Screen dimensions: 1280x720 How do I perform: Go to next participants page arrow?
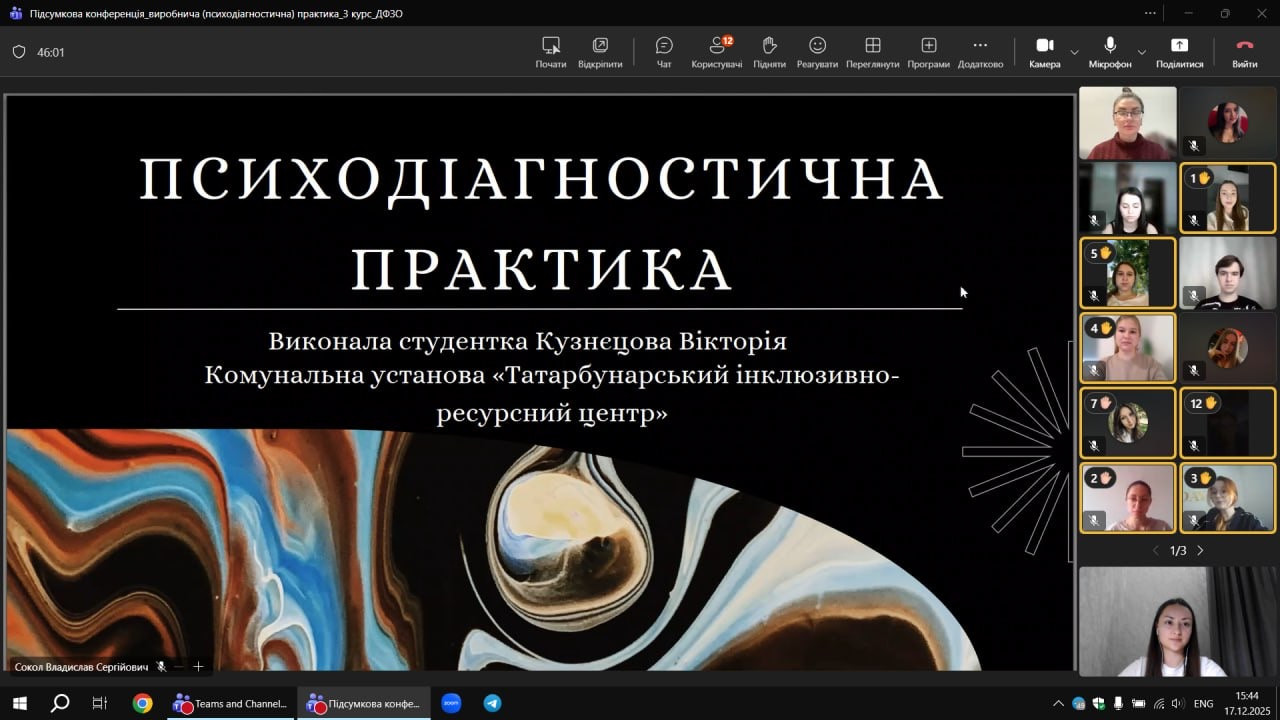pyautogui.click(x=1200, y=551)
